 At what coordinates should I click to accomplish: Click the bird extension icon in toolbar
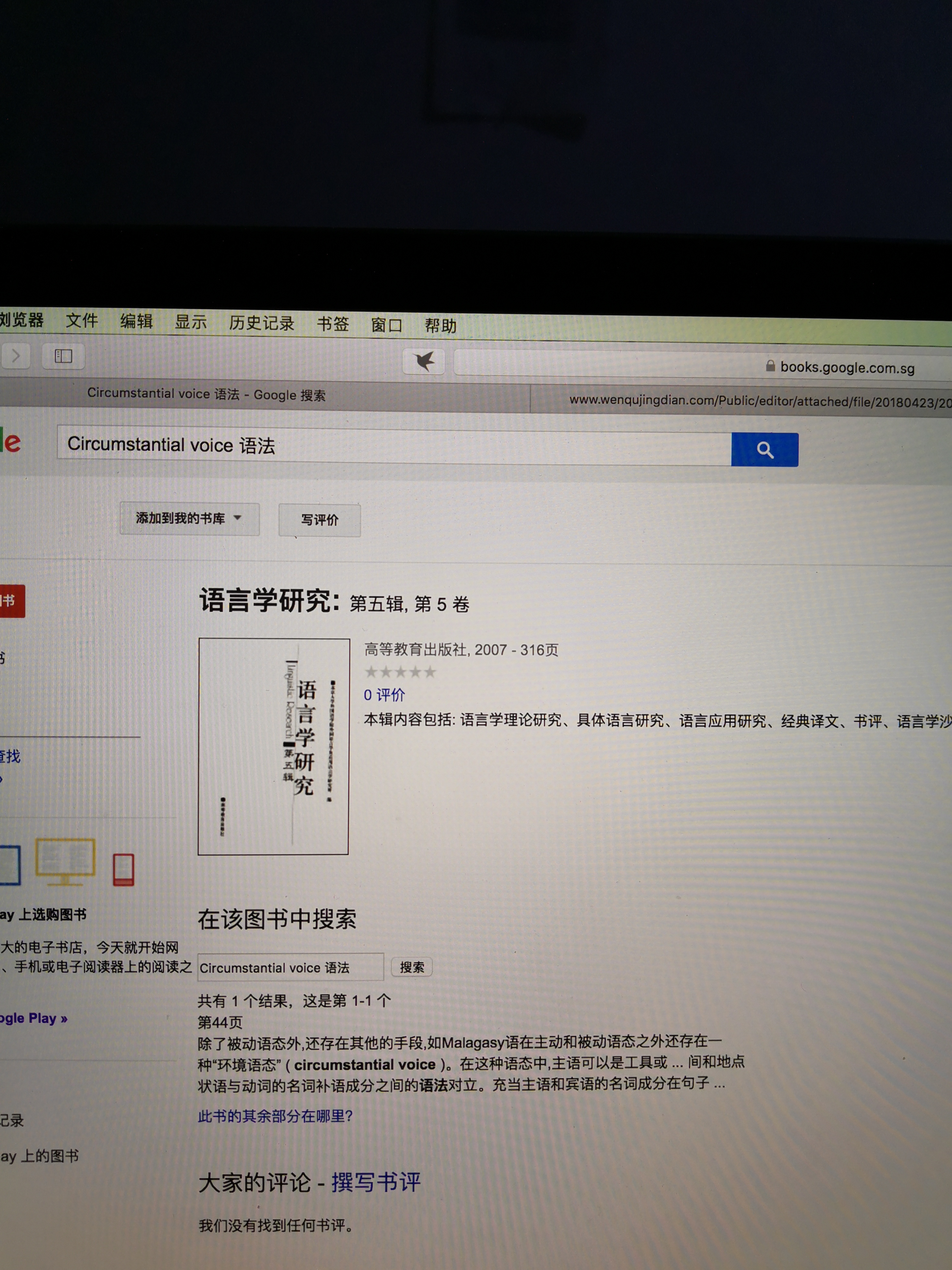point(424,361)
